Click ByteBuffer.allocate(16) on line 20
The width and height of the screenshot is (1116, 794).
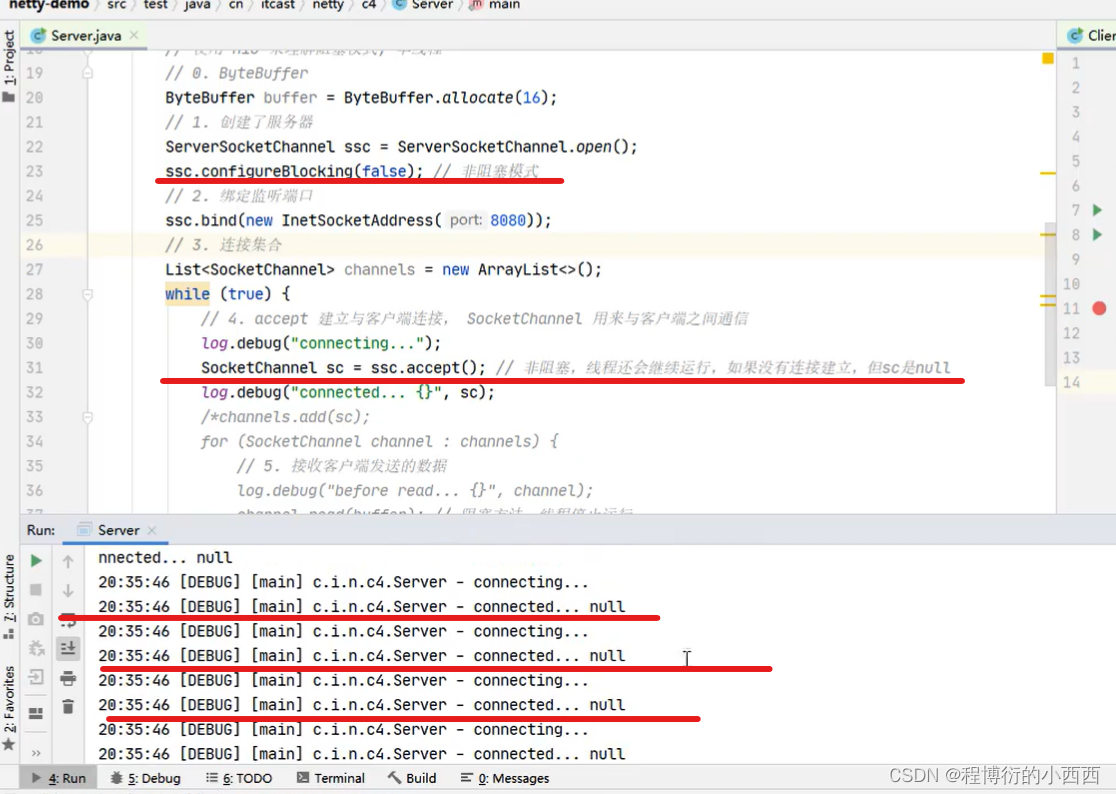point(446,97)
